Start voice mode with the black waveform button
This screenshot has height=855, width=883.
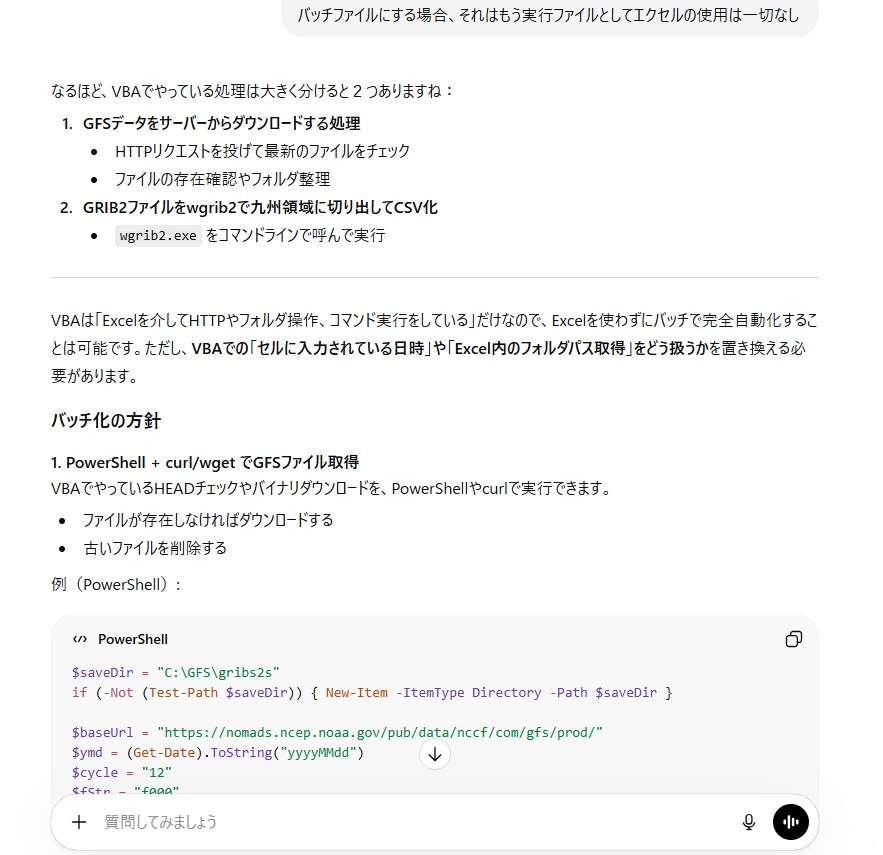tap(791, 822)
